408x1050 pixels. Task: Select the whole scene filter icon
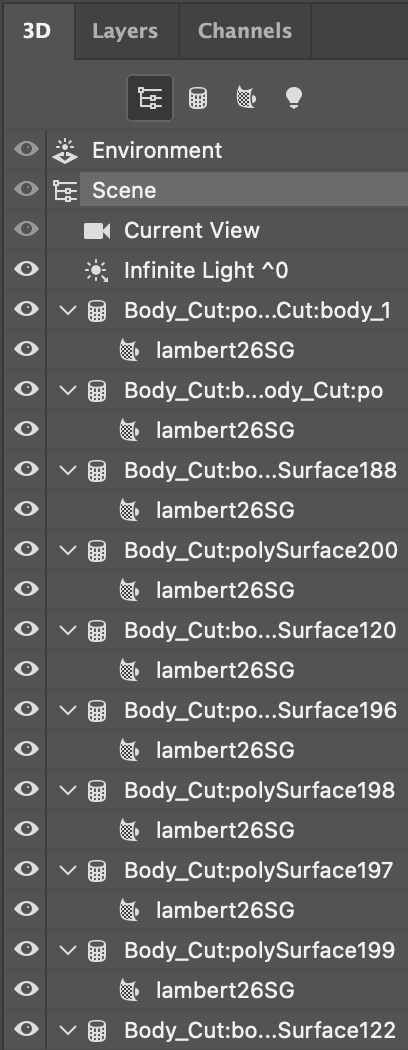[x=150, y=98]
